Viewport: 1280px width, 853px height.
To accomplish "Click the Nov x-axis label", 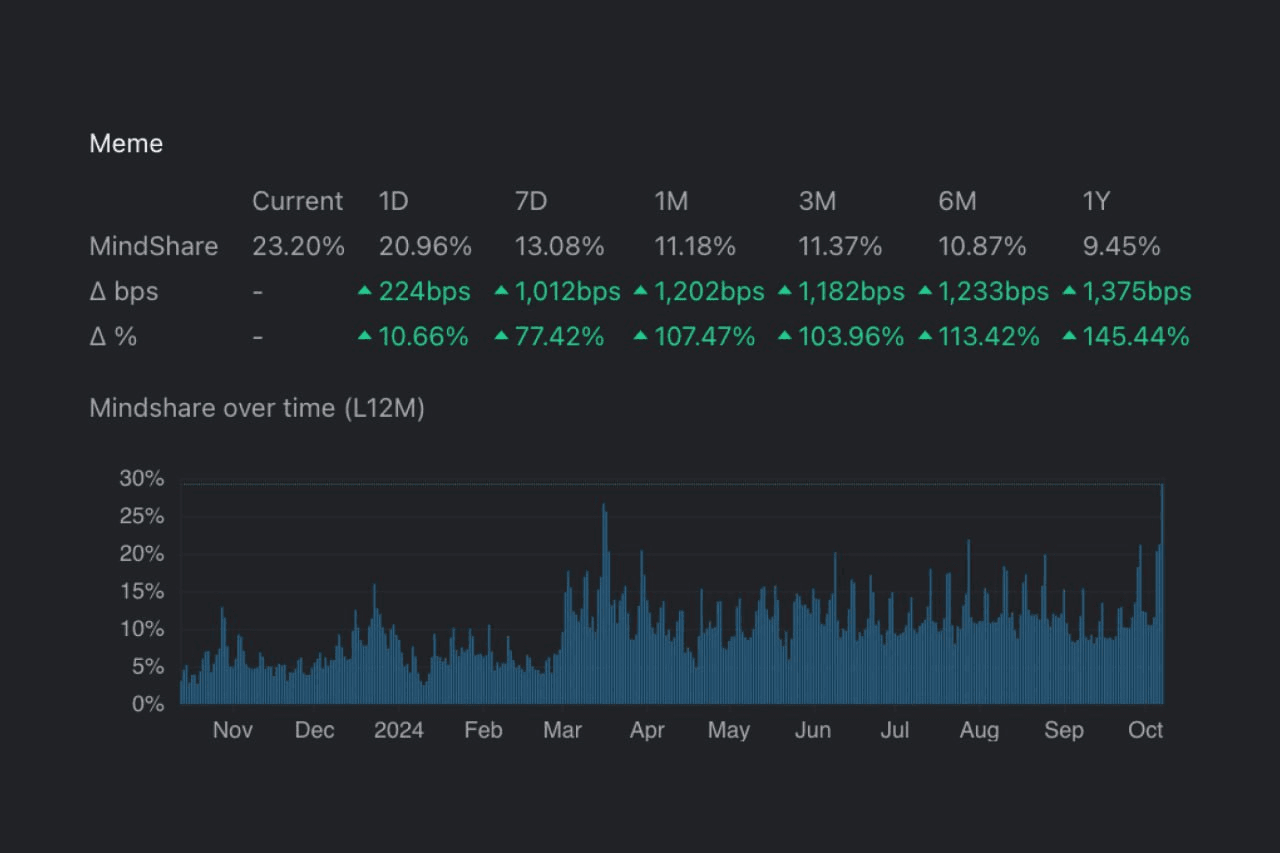I will [232, 730].
